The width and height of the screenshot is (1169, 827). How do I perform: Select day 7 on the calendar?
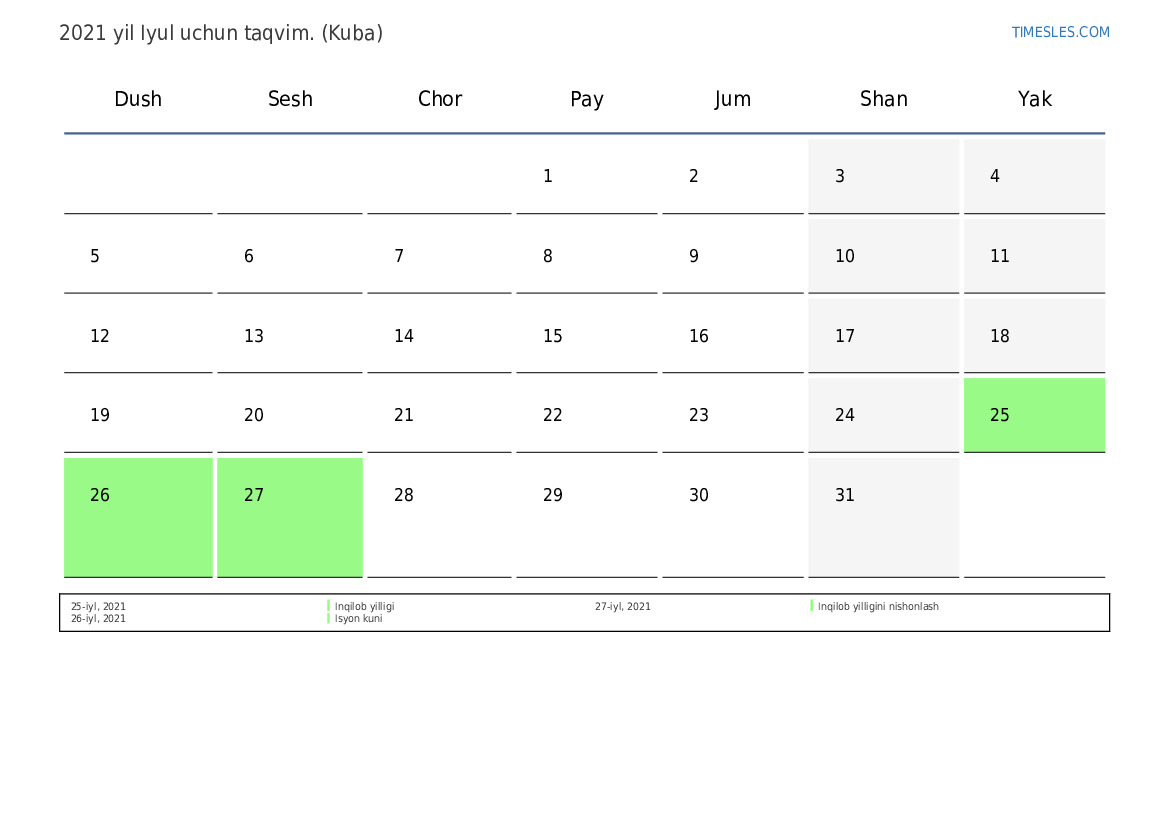(440, 256)
